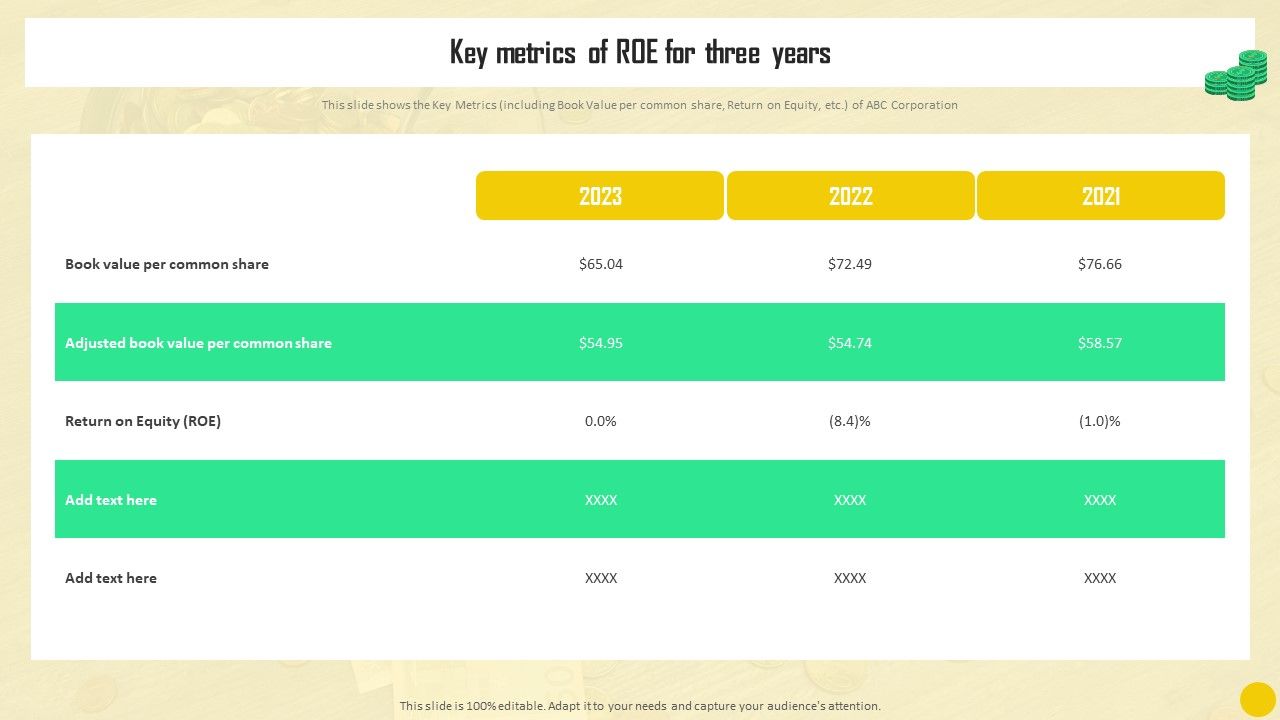
Task: Click XXXX in green row under 2022
Action: click(850, 500)
